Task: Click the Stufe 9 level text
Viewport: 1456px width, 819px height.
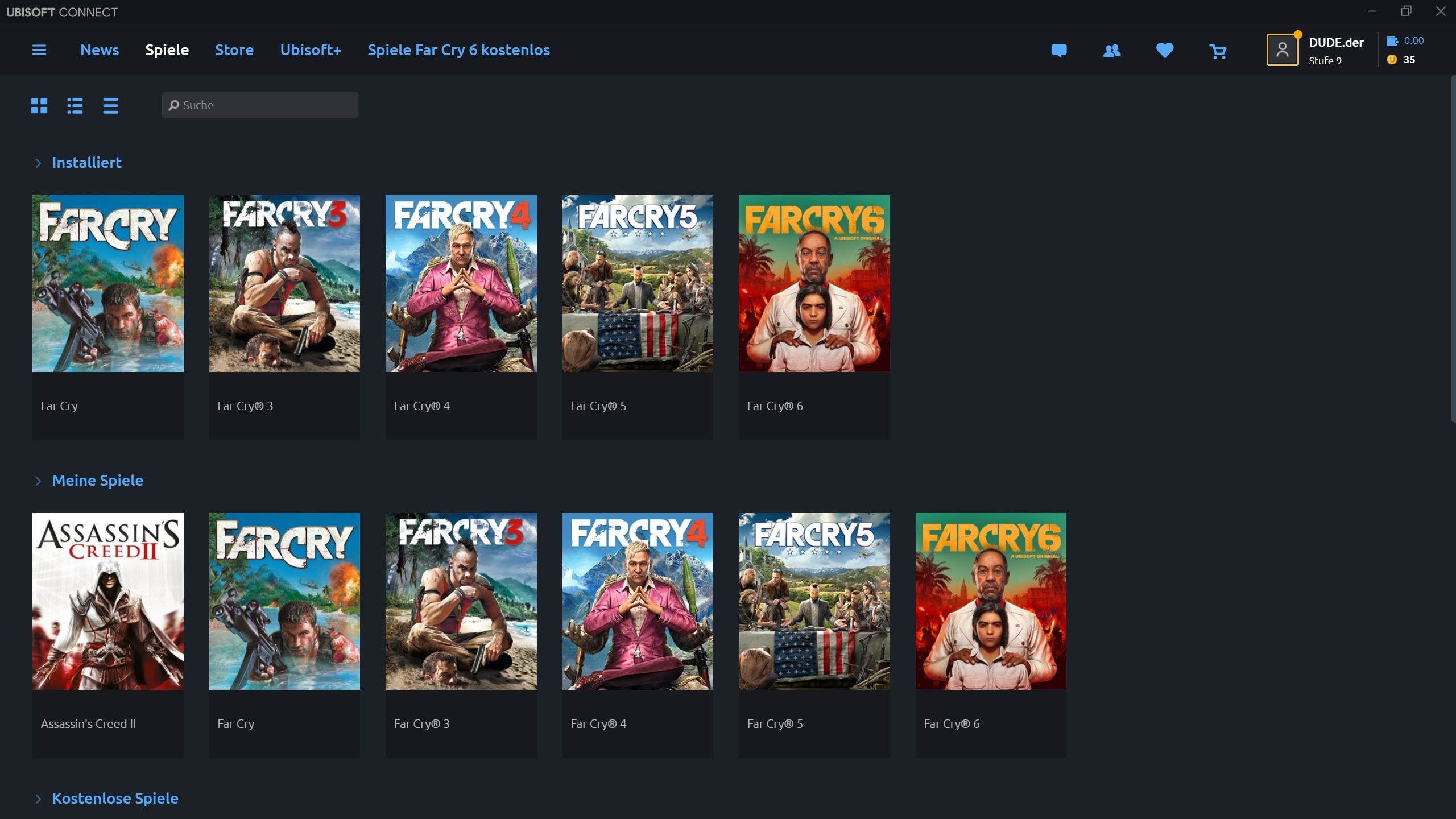Action: [x=1325, y=61]
